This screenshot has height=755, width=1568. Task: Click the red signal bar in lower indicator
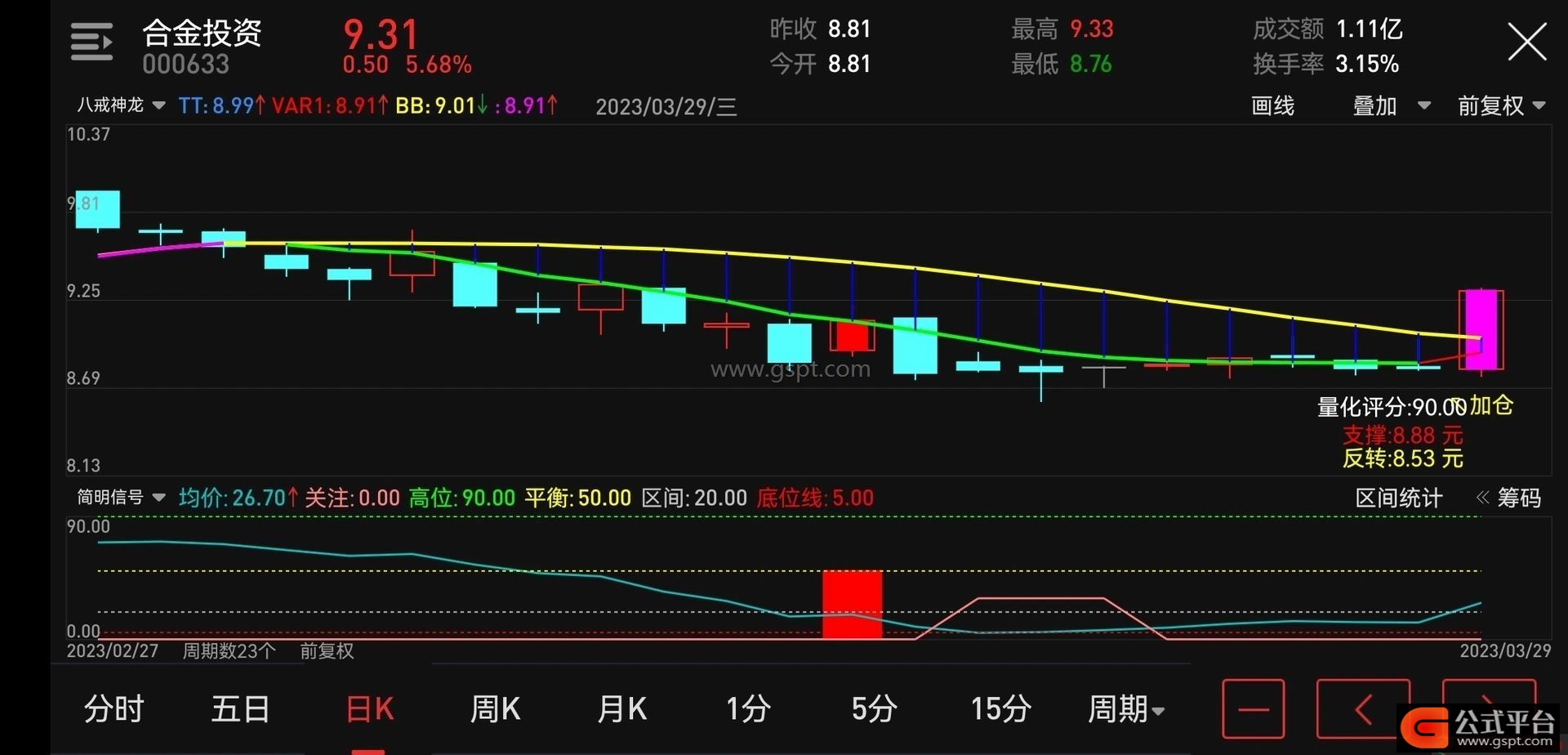[x=852, y=604]
